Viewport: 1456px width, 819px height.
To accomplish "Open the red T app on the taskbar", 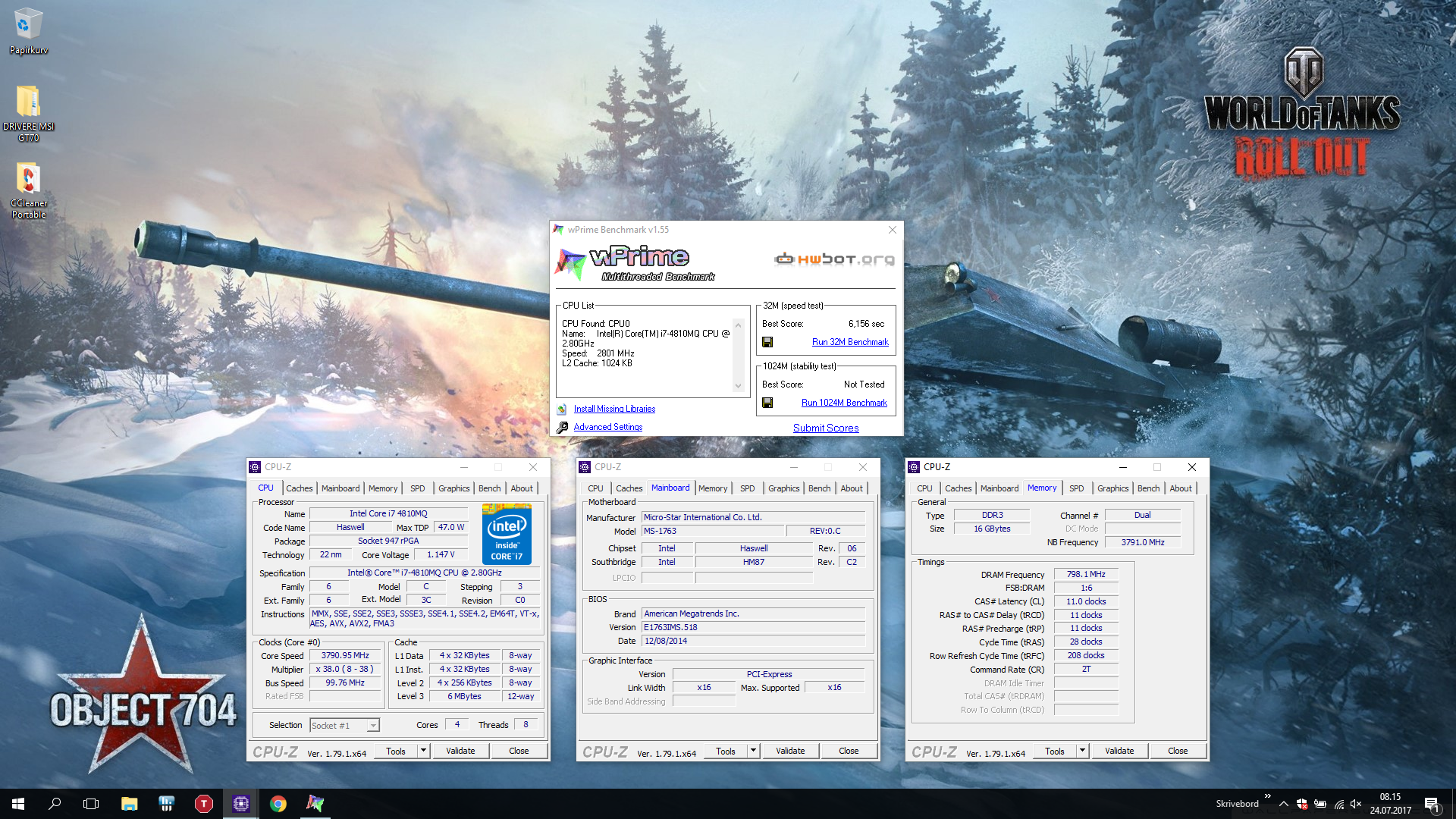I will click(203, 804).
